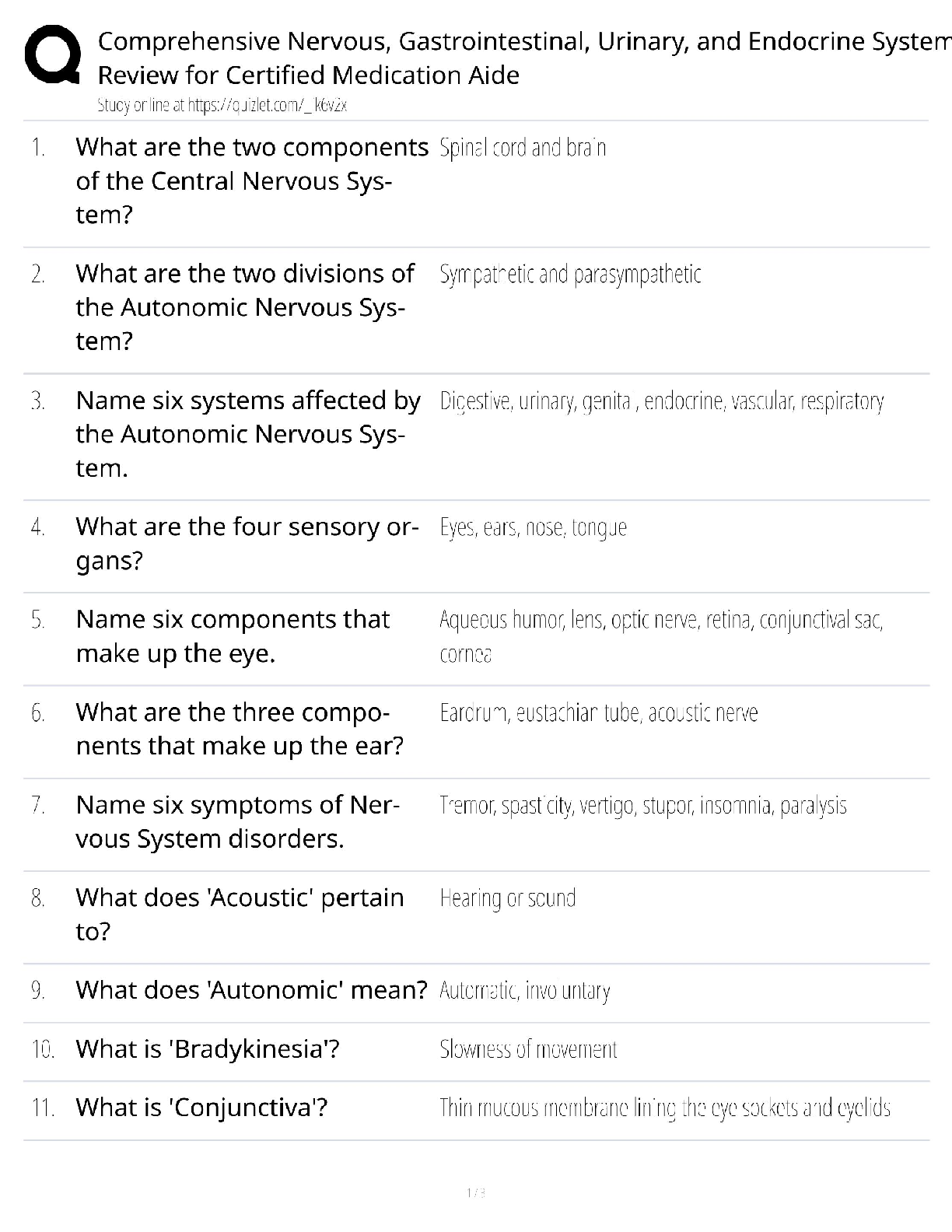This screenshot has height=1232, width=952.
Task: Select the Central Nervous System components question
Action: [251, 180]
